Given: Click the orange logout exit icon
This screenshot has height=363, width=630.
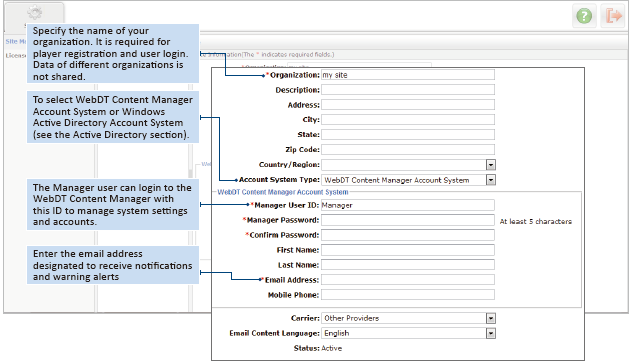Looking at the screenshot, I should point(613,16).
